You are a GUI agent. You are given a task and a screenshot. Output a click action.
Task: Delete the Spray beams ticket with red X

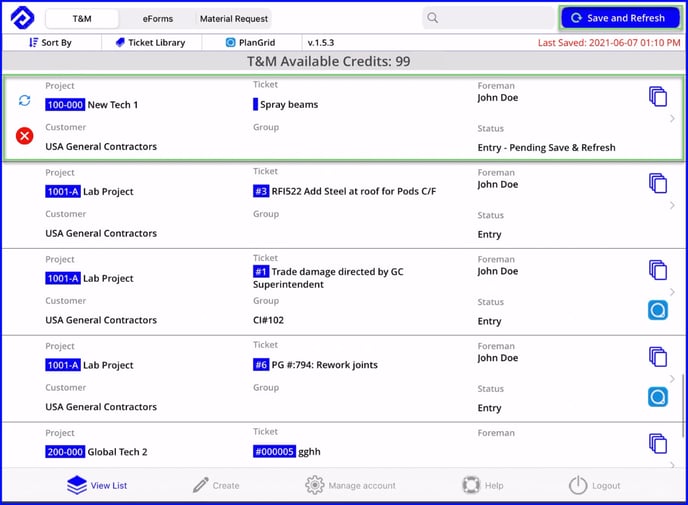[x=25, y=136]
